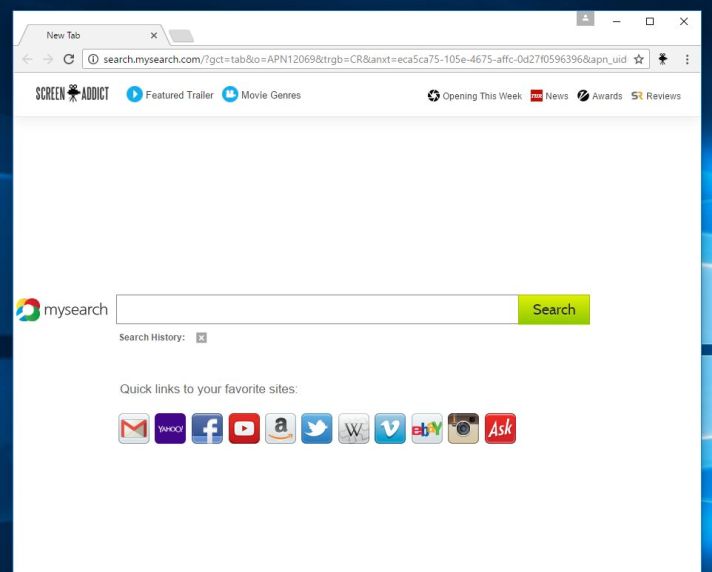Close the New Tab tab
This screenshot has height=572, width=712.
[x=154, y=35]
